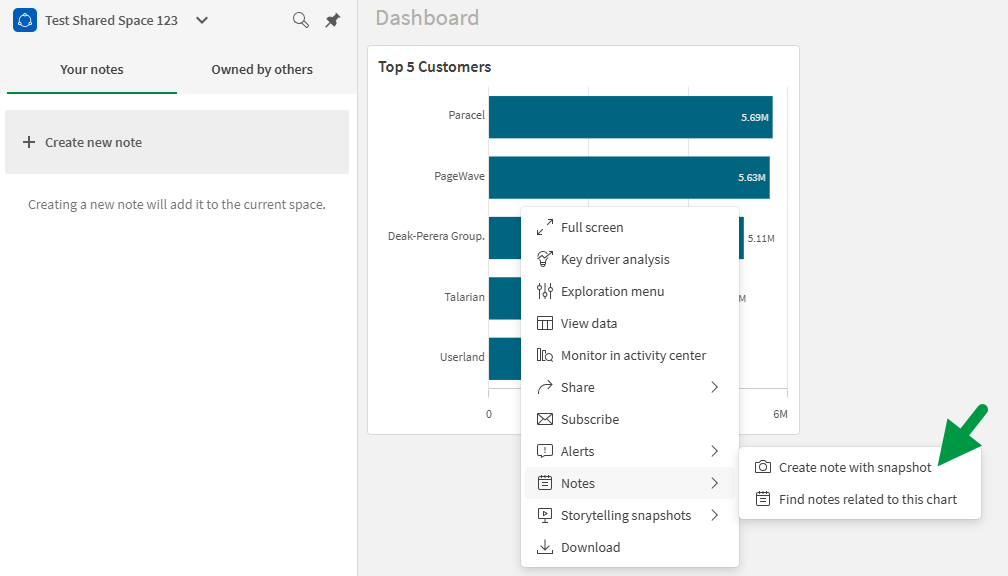Image resolution: width=1008 pixels, height=576 pixels.
Task: Click the Key driver analysis lightbulb icon
Action: pyautogui.click(x=545, y=260)
